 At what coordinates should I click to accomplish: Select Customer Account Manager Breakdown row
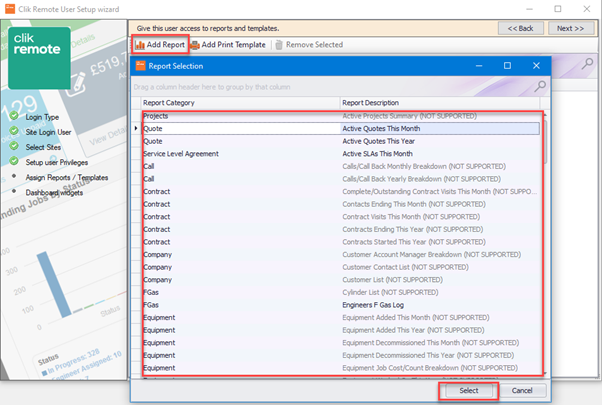click(x=341, y=255)
